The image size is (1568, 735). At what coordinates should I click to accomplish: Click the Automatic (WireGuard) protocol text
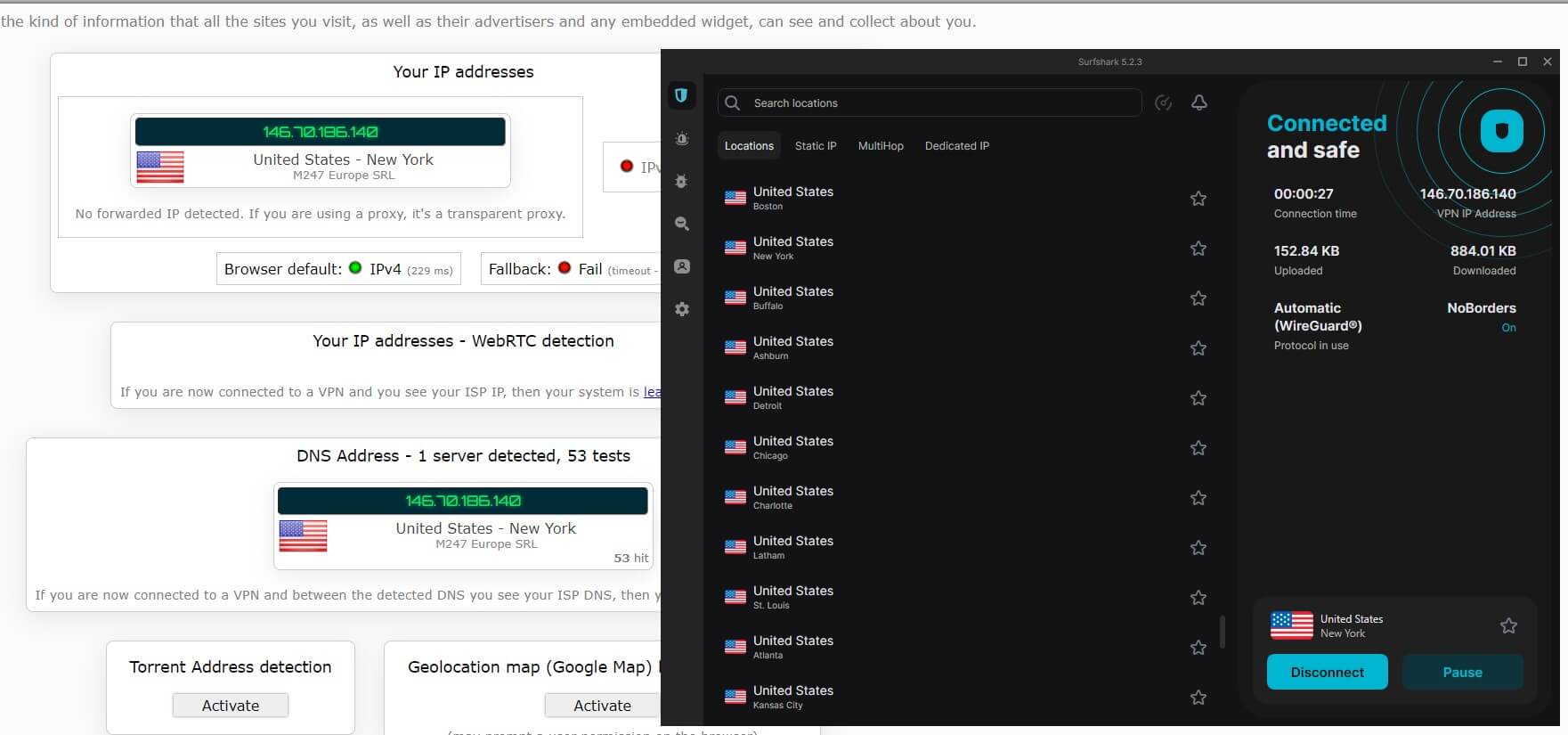click(x=1318, y=316)
